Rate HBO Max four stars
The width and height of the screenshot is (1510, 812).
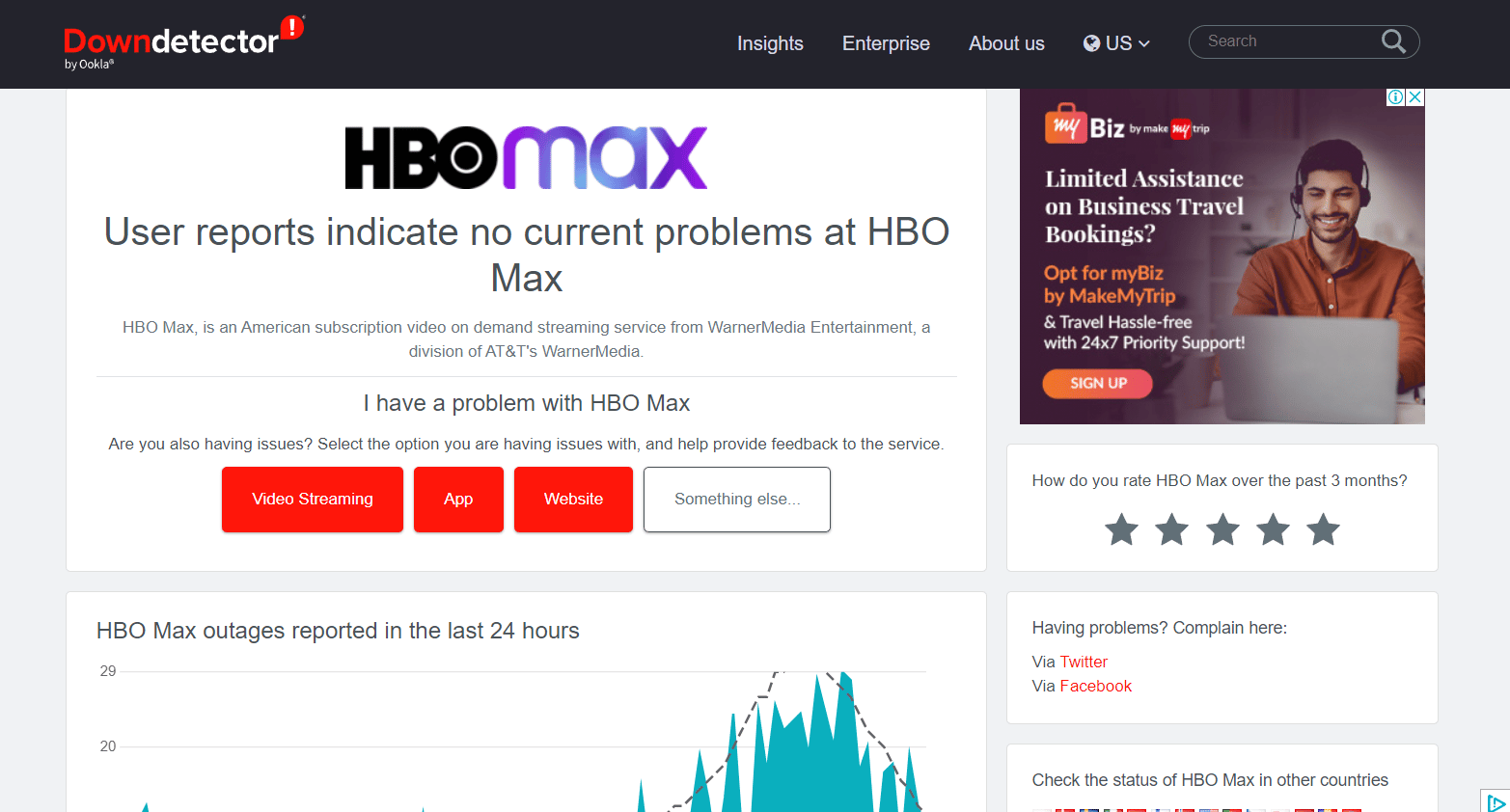[1273, 529]
